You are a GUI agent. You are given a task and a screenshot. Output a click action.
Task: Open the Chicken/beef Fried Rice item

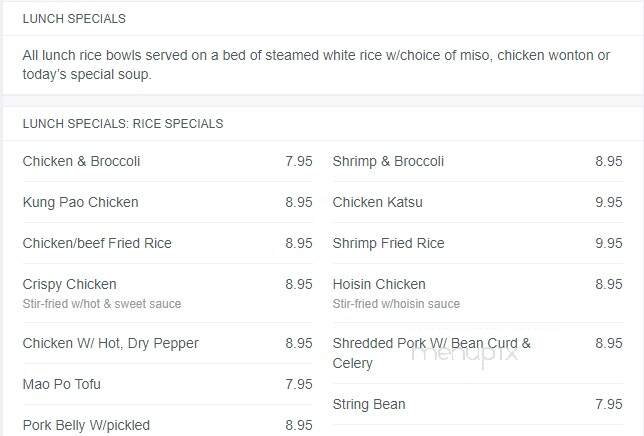tap(97, 243)
